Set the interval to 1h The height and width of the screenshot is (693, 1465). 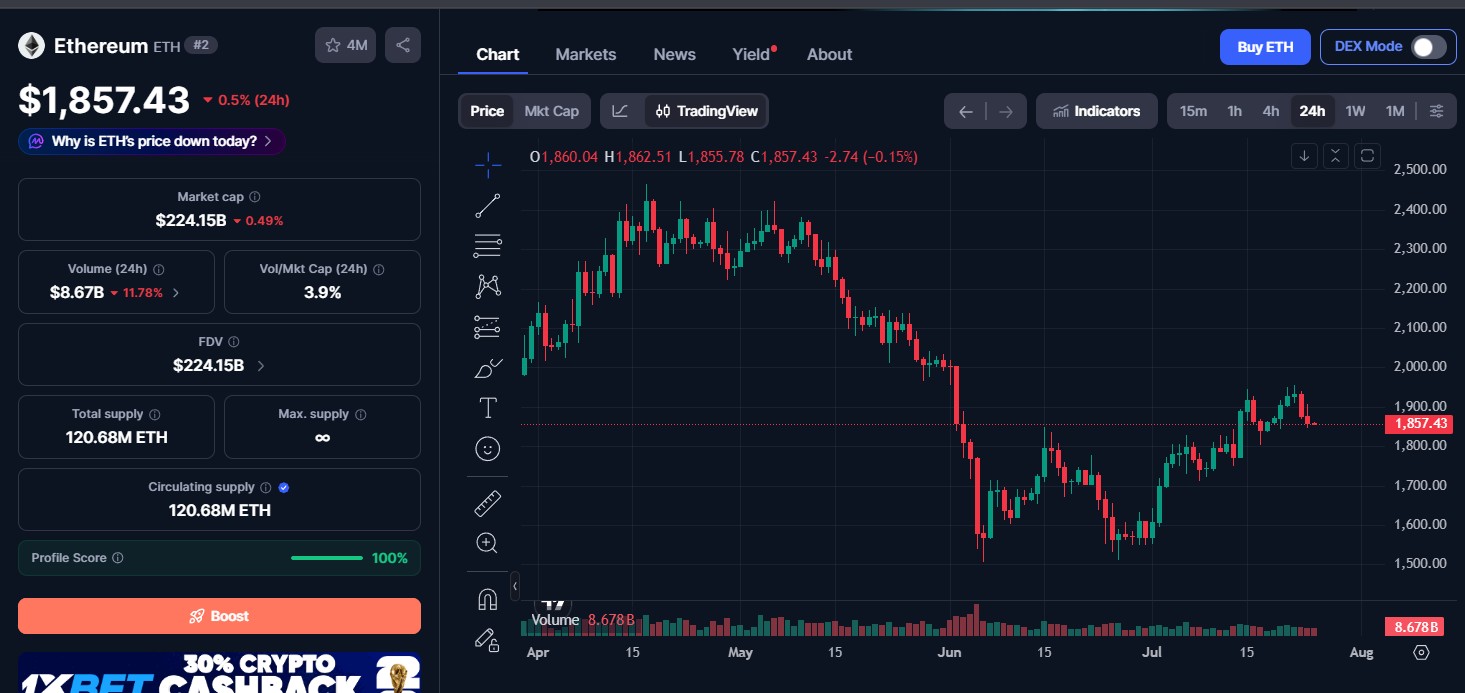tap(1234, 111)
